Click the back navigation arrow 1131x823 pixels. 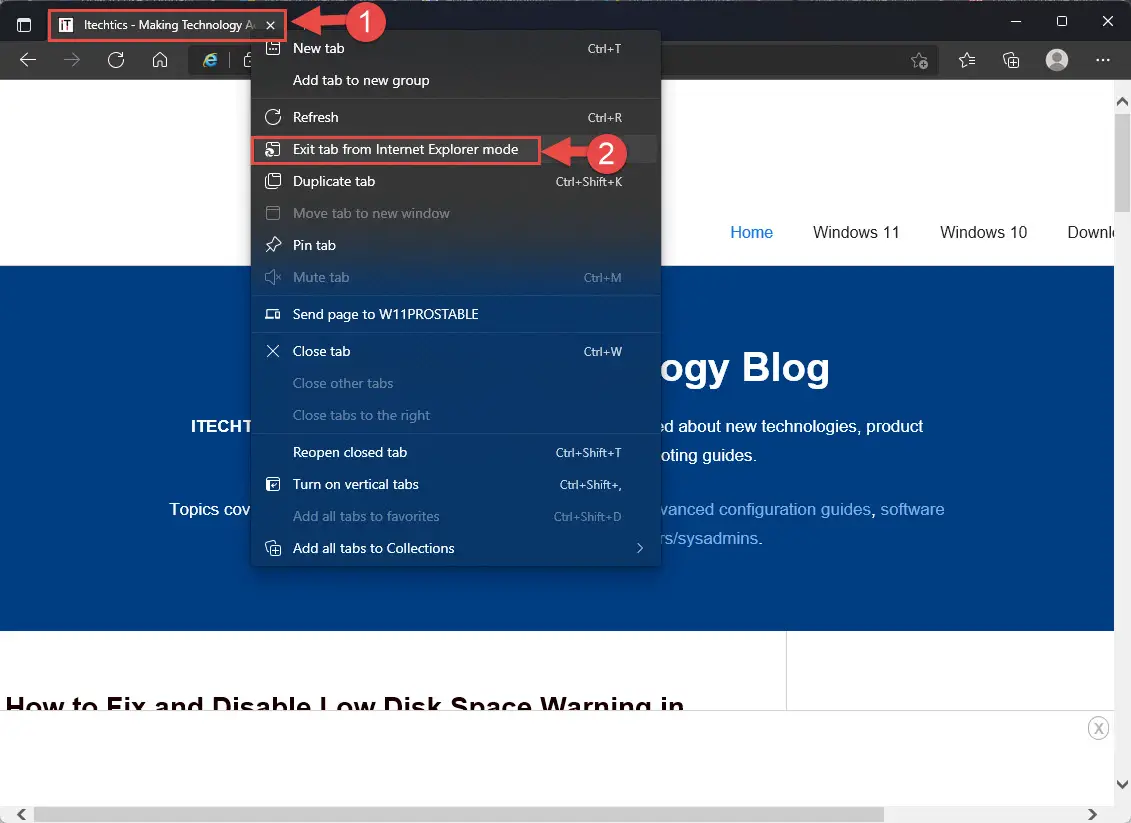pyautogui.click(x=28, y=60)
